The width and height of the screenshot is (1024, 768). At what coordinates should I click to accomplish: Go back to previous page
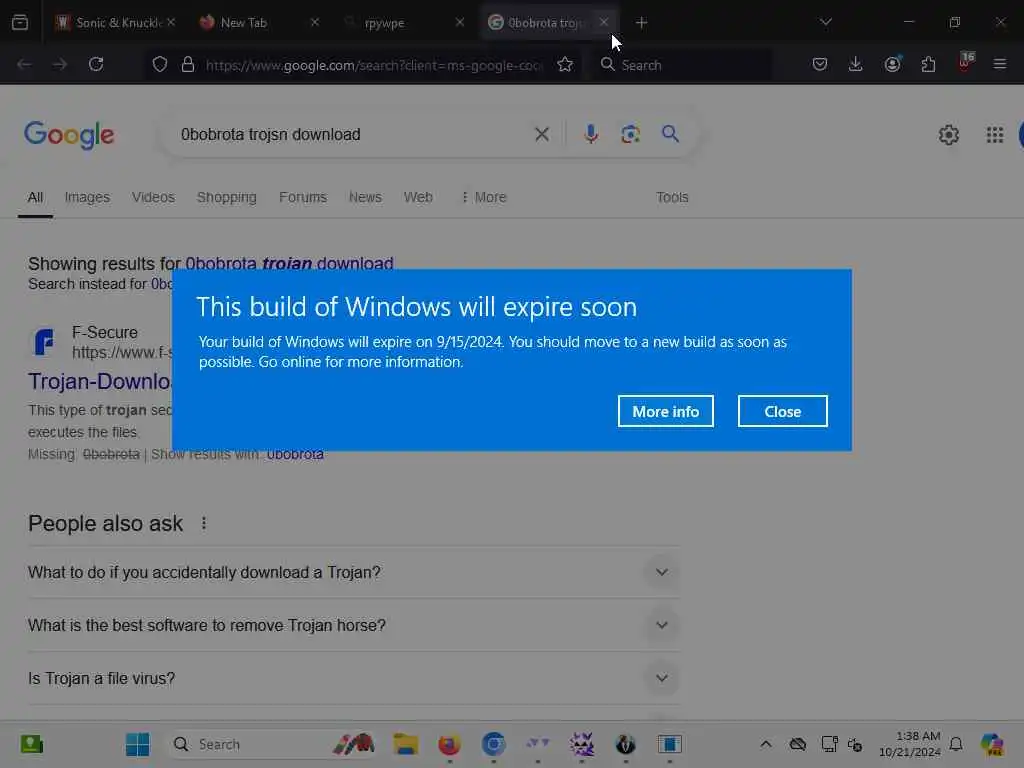point(24,64)
